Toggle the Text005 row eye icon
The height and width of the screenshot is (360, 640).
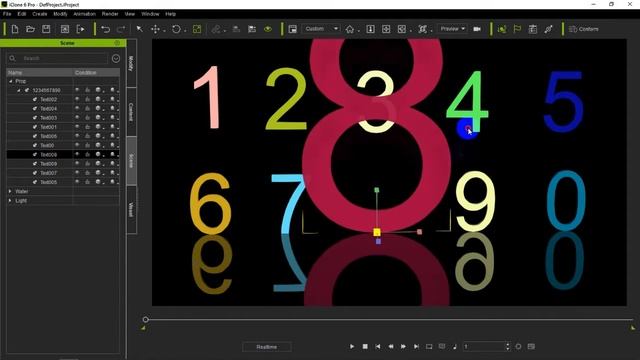click(77, 182)
